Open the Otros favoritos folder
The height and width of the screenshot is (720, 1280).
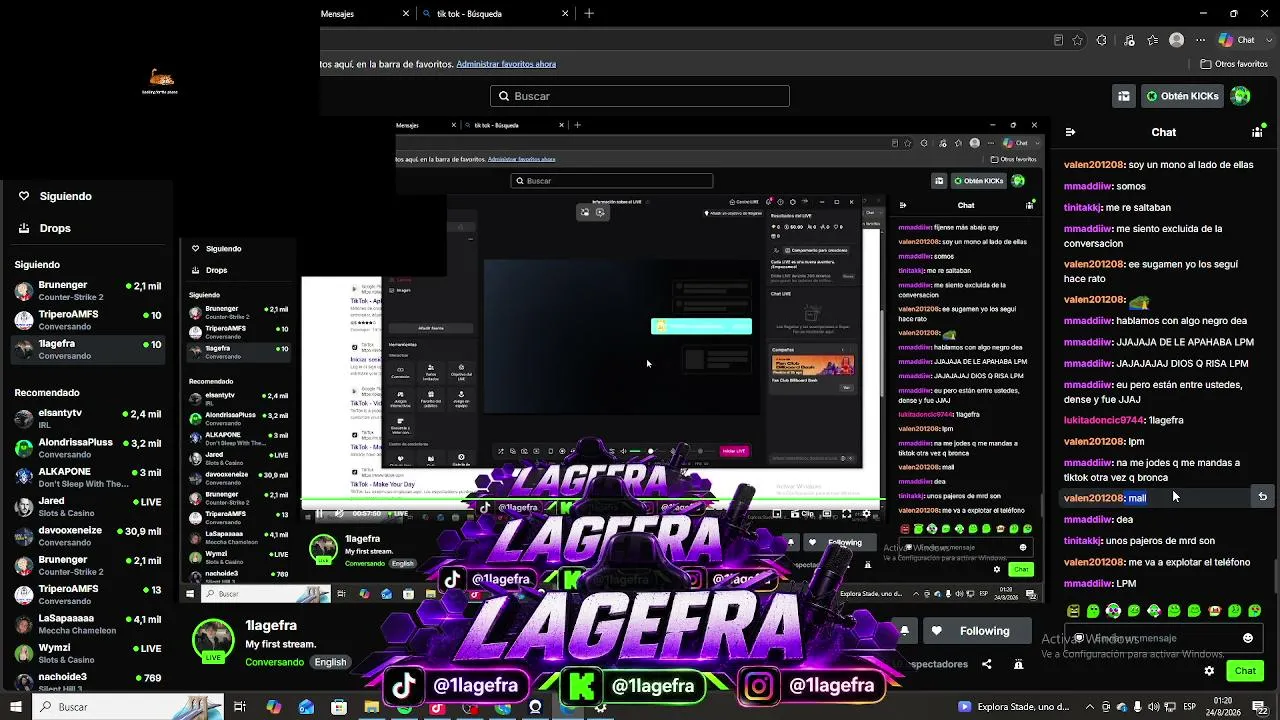[x=1234, y=64]
